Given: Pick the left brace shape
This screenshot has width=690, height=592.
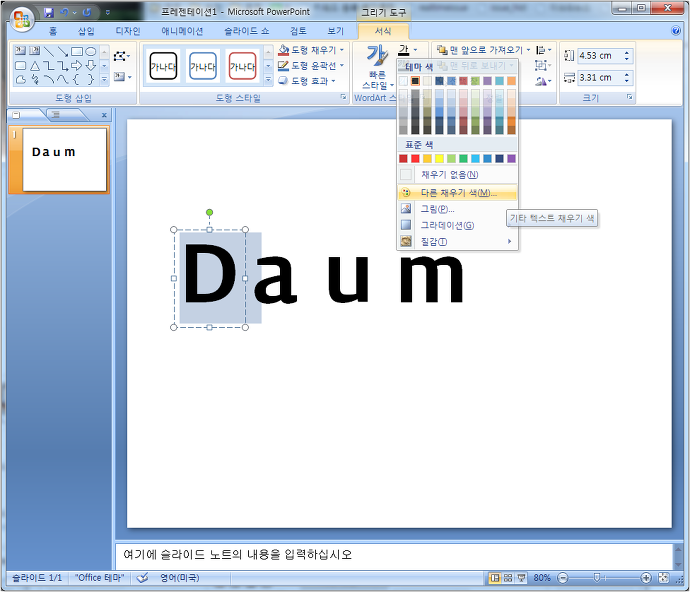Looking at the screenshot, I should [x=76, y=80].
